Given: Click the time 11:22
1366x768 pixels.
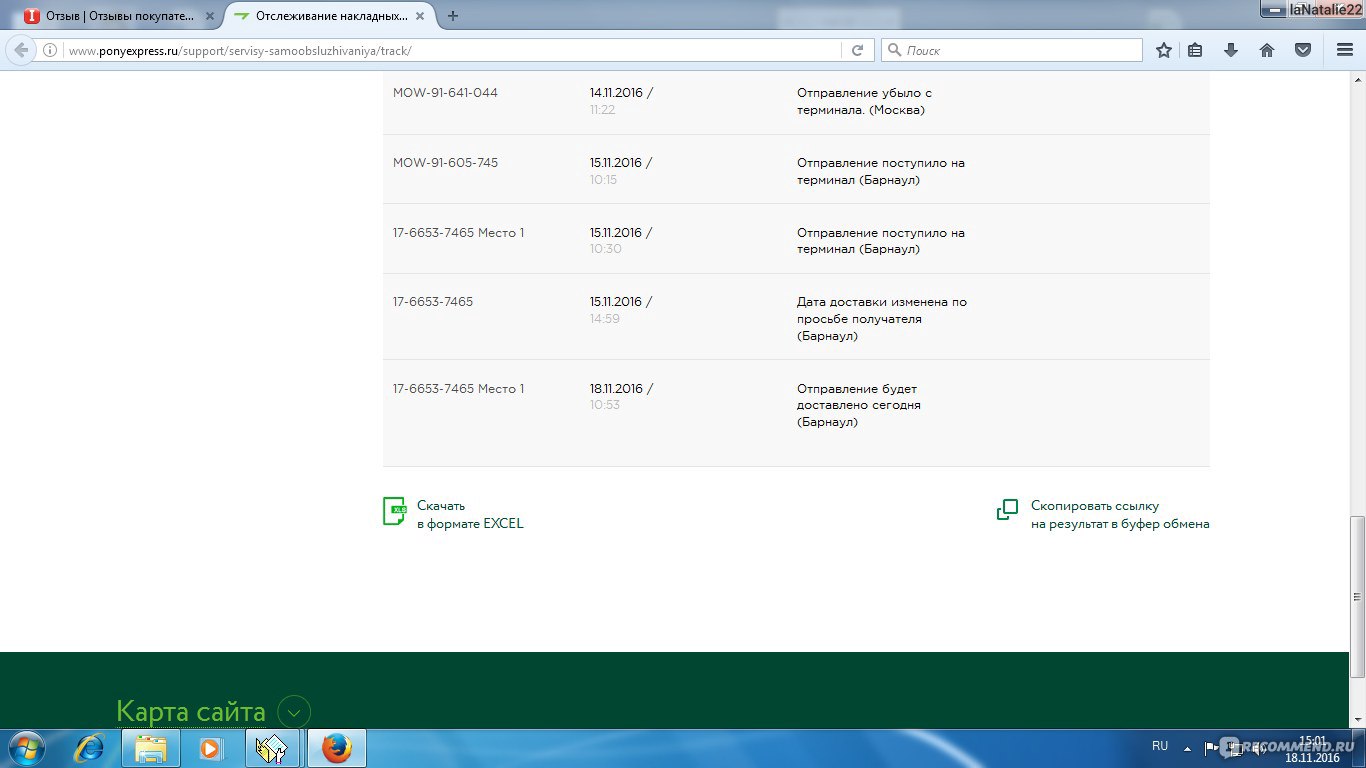Looking at the screenshot, I should [x=602, y=110].
